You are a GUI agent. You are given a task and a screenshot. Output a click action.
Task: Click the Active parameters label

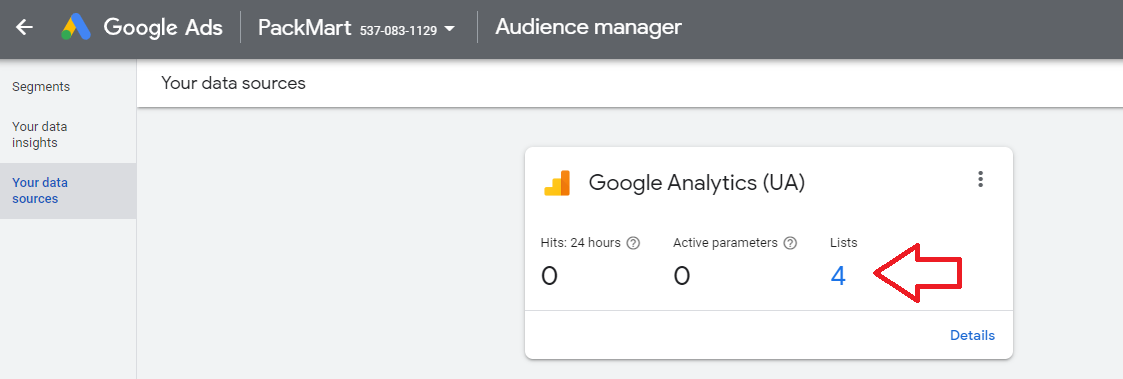[726, 243]
